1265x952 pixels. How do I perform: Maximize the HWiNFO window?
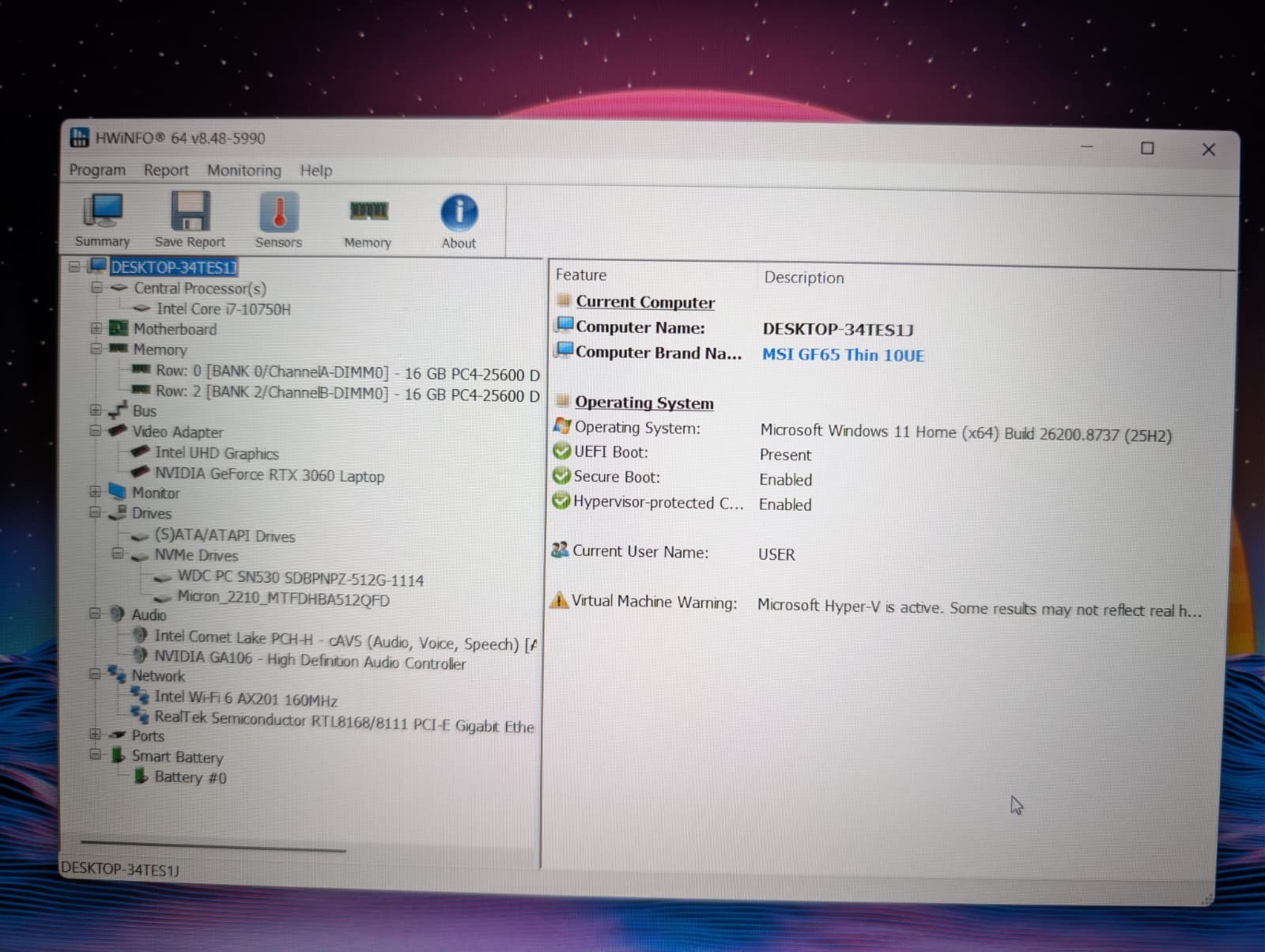pos(1147,148)
